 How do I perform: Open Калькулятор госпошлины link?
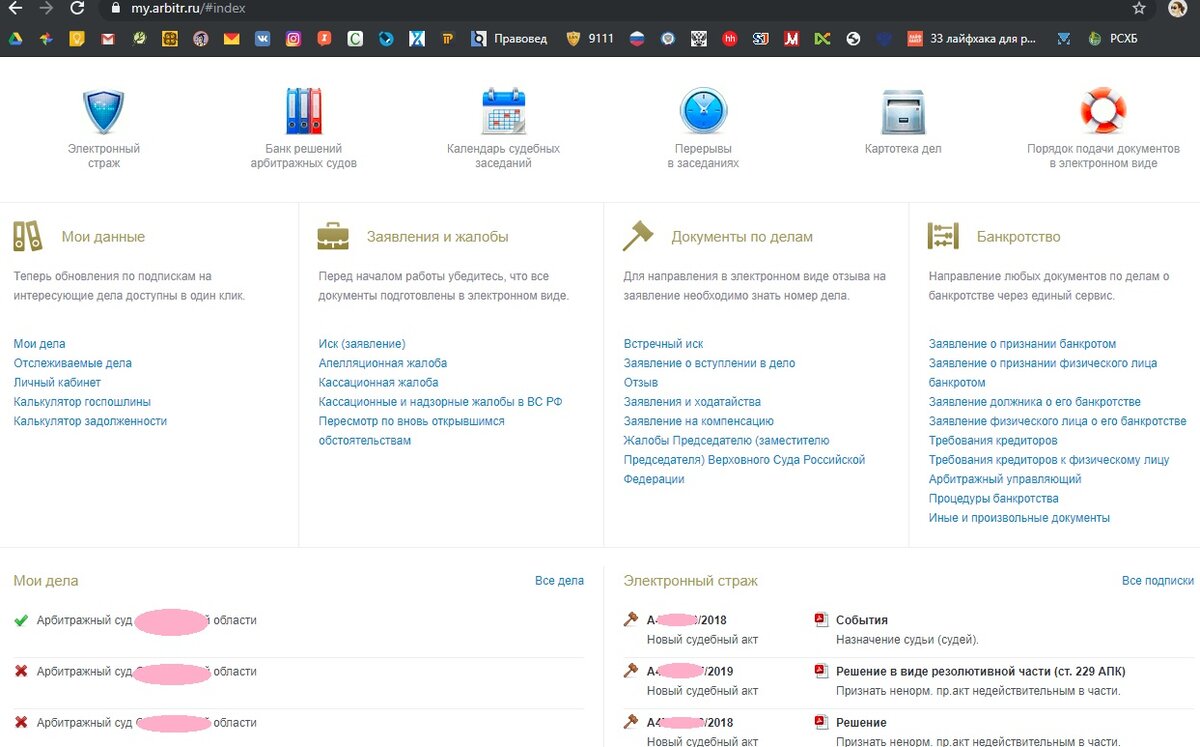(82, 402)
